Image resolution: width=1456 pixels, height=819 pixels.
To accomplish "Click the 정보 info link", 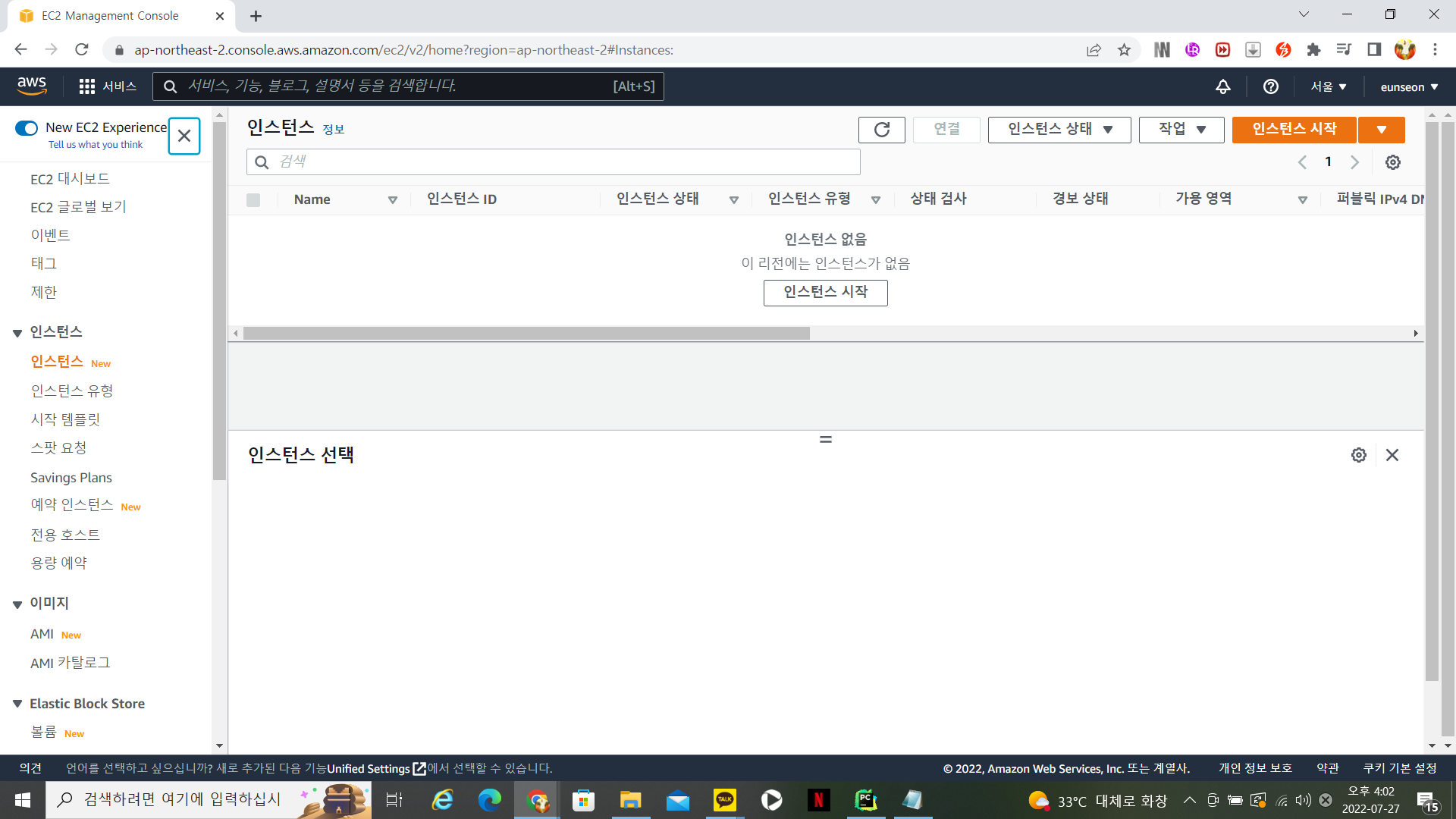I will pyautogui.click(x=334, y=130).
